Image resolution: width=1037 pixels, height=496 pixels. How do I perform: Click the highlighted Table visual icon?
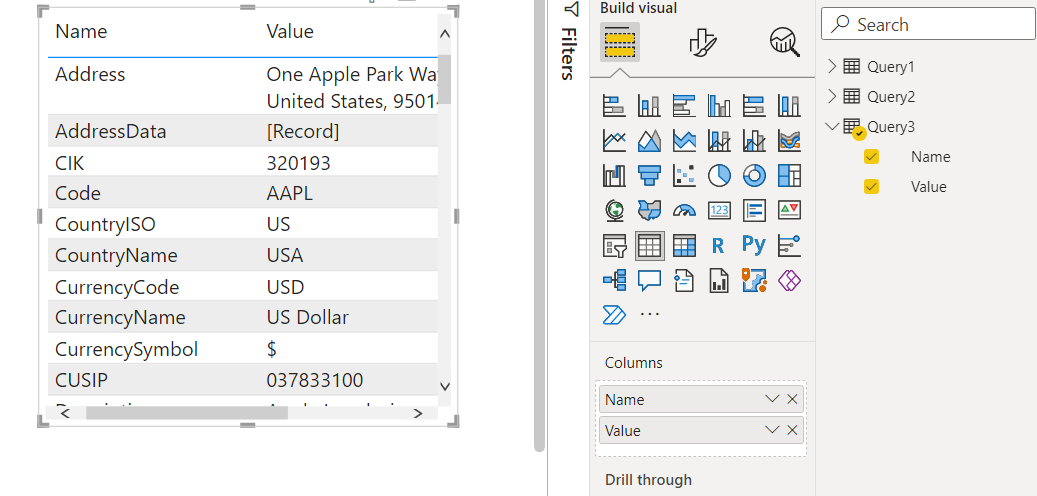(x=649, y=245)
